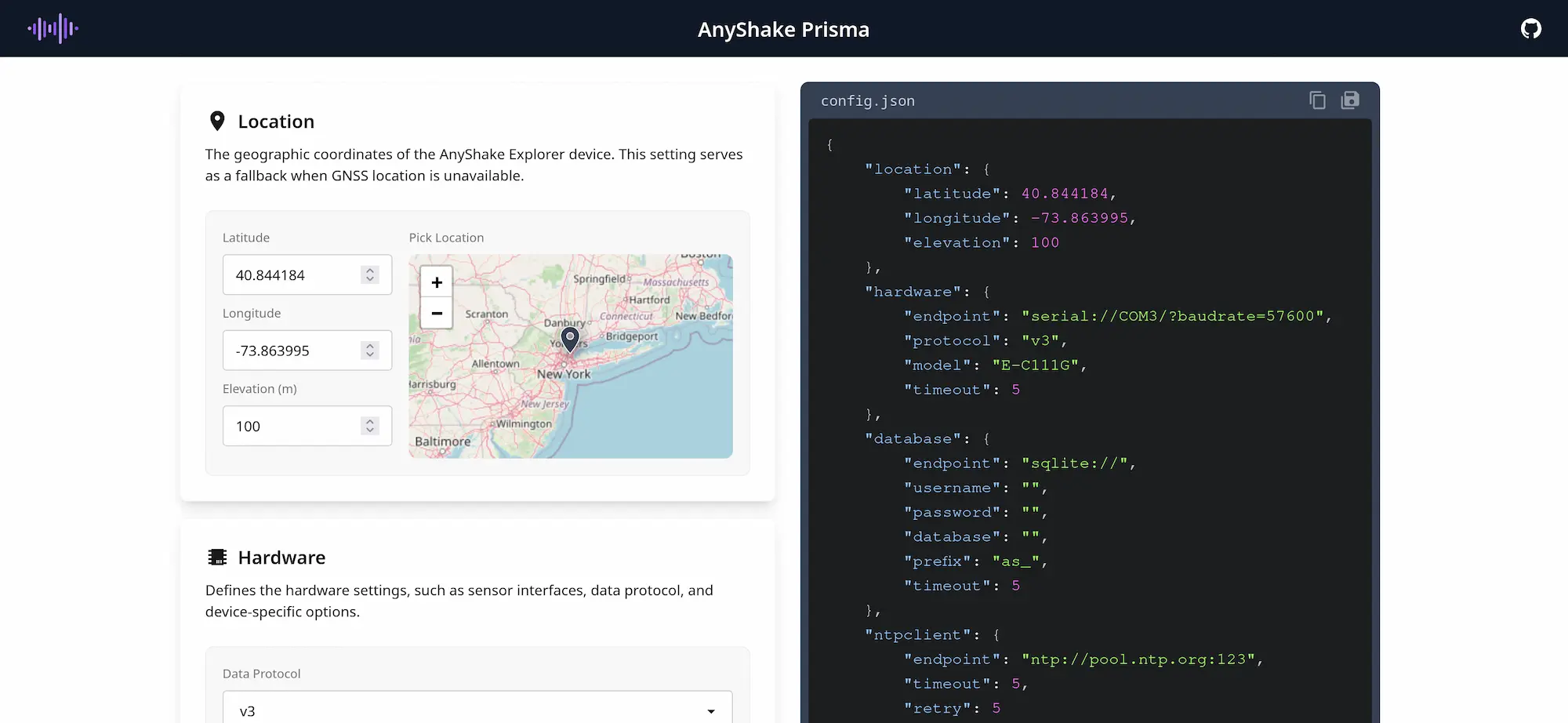The width and height of the screenshot is (1568, 723).
Task: Click Scranton on the map
Action: point(487,314)
